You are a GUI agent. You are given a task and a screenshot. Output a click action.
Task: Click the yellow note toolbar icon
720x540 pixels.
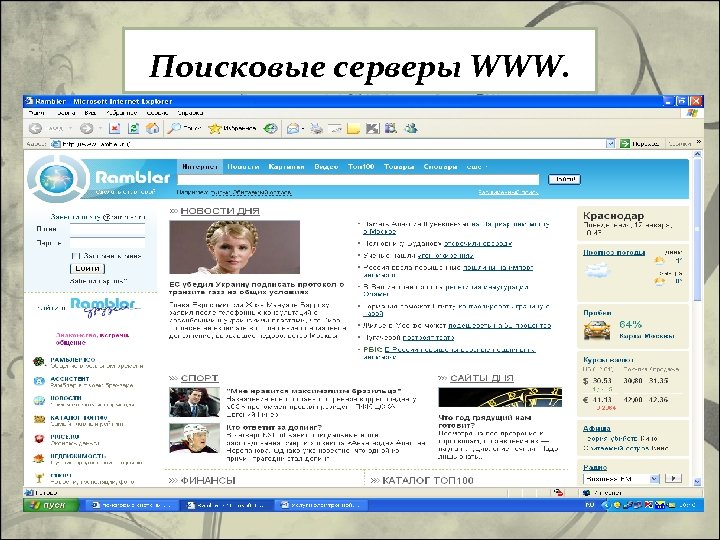point(353,129)
